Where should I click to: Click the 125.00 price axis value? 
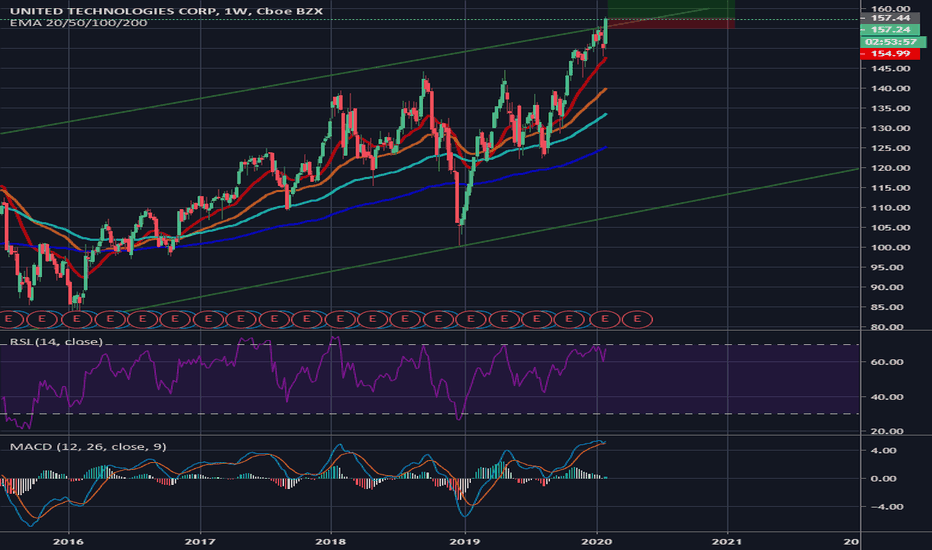tap(890, 148)
